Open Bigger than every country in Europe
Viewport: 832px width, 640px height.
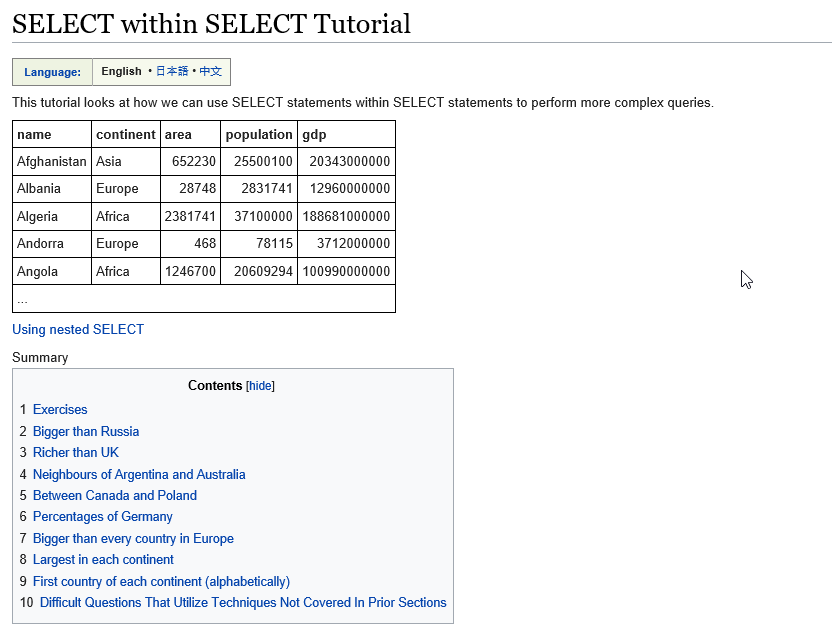click(x=133, y=538)
